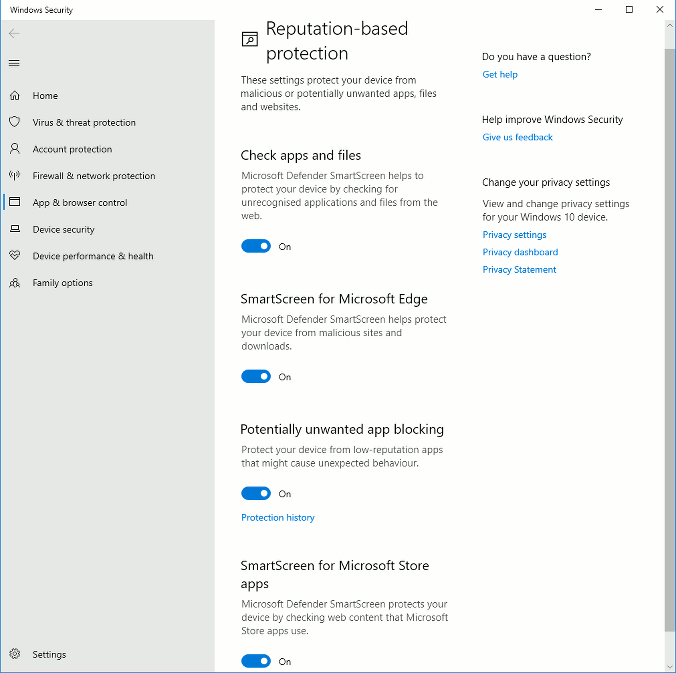This screenshot has width=676, height=673.
Task: Click the Settings gear icon
Action: pyautogui.click(x=15, y=654)
